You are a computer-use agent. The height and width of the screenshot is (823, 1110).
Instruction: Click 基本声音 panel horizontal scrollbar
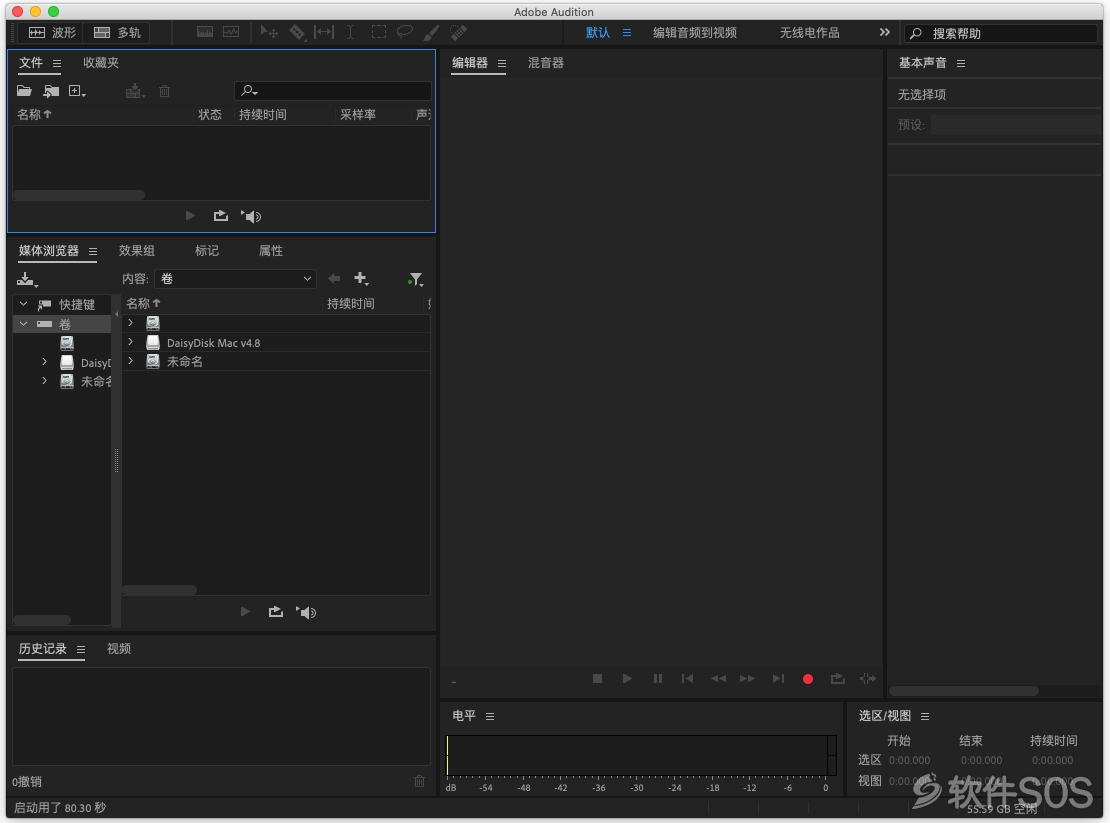coord(963,691)
